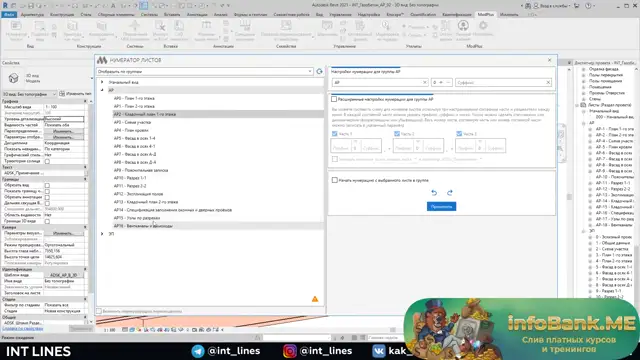
Task: Open the display by groups dropdown
Action: [205, 71]
